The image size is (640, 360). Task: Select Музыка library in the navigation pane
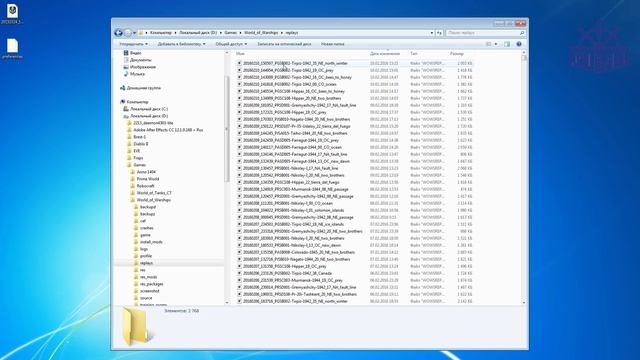coord(134,74)
